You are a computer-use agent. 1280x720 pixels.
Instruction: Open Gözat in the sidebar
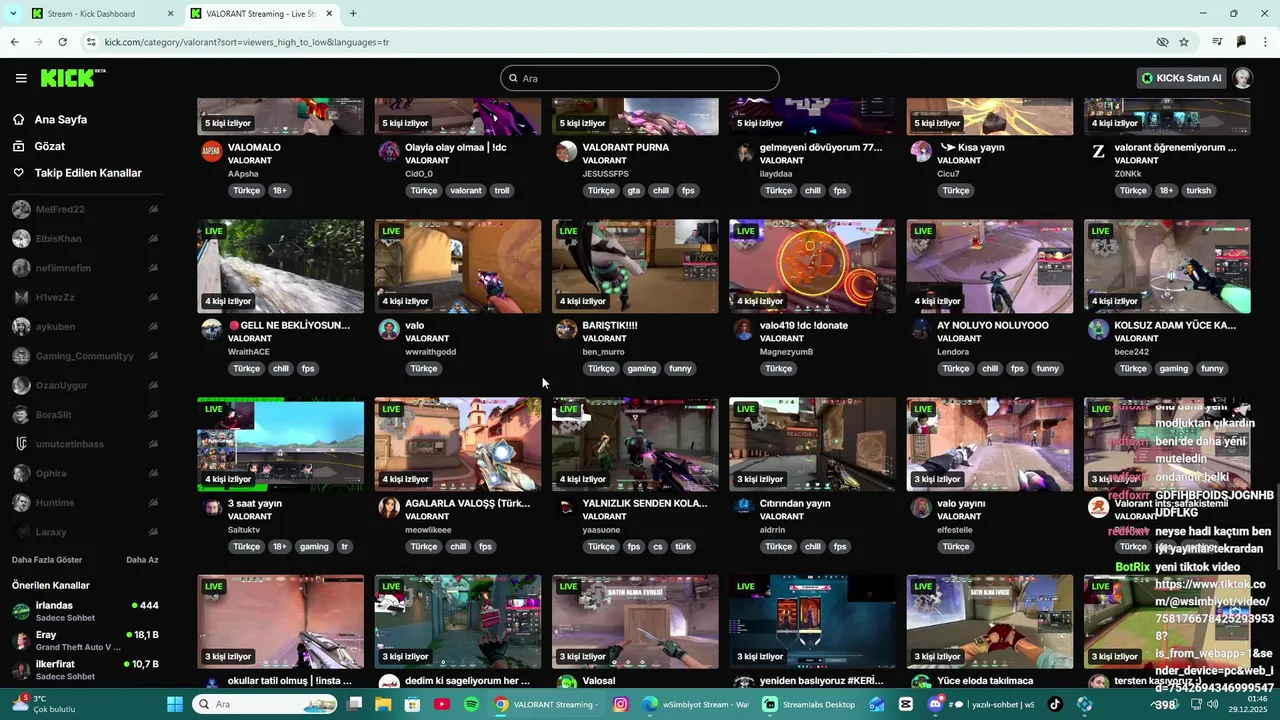click(50, 146)
